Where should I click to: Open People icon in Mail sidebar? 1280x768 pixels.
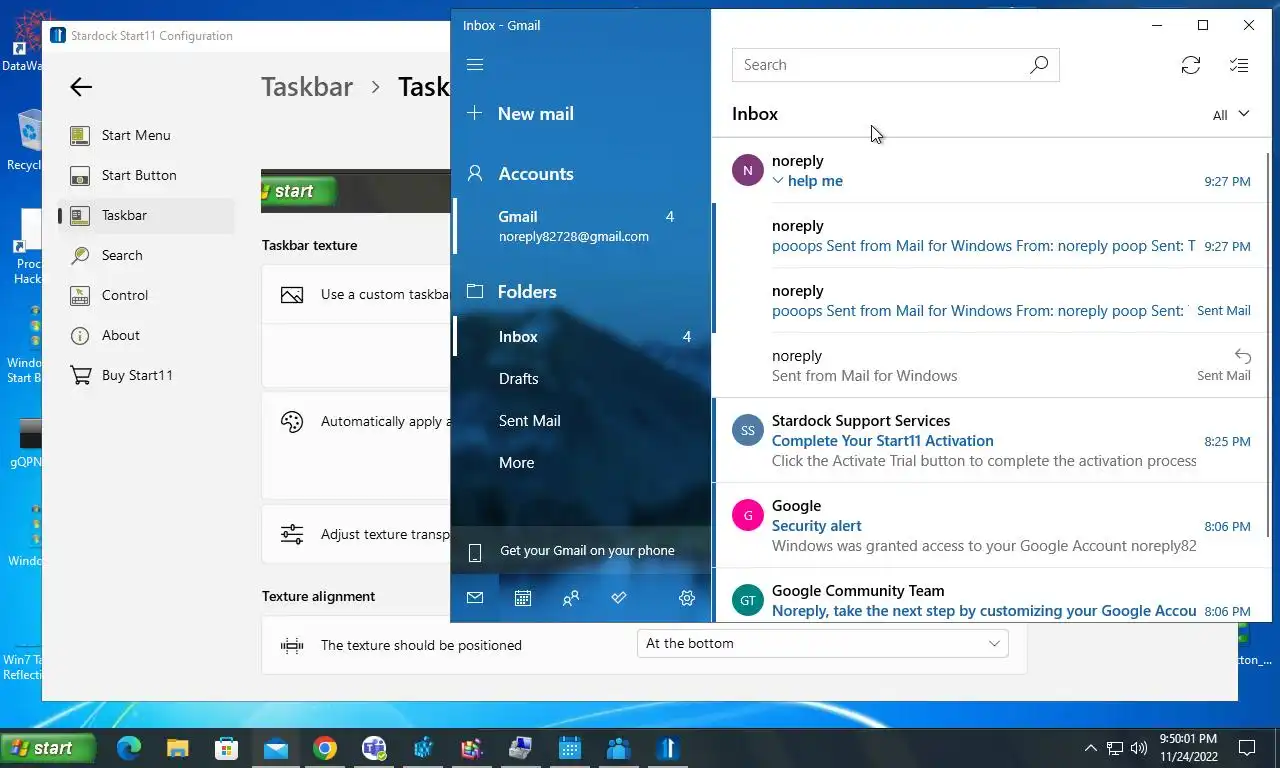571,598
